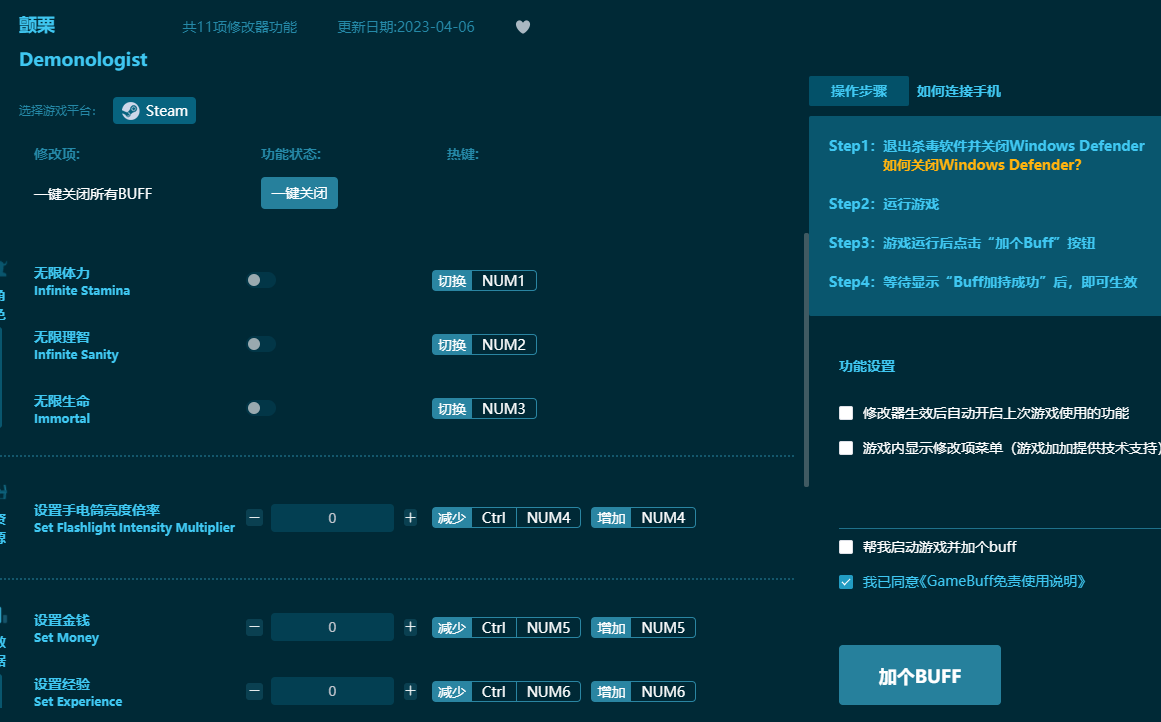Click the plus button for Set Experience
This screenshot has height=722, width=1161.
pyautogui.click(x=410, y=691)
